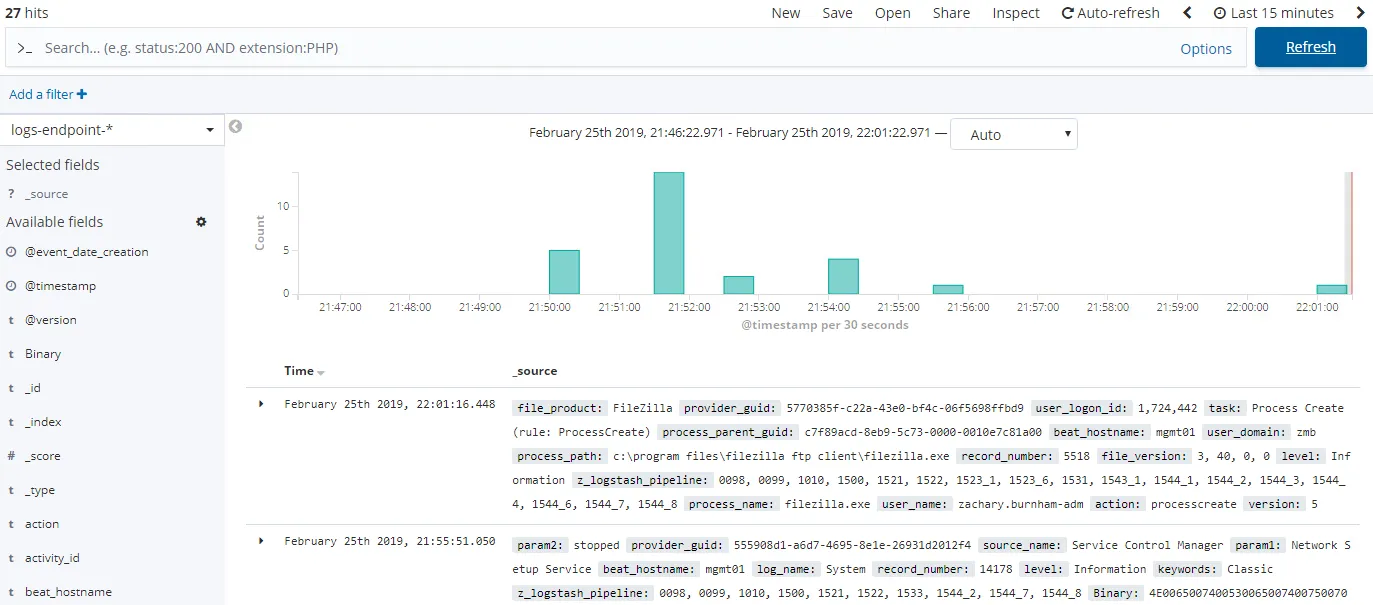Open the available fields settings gear
The image size is (1373, 605).
(201, 222)
